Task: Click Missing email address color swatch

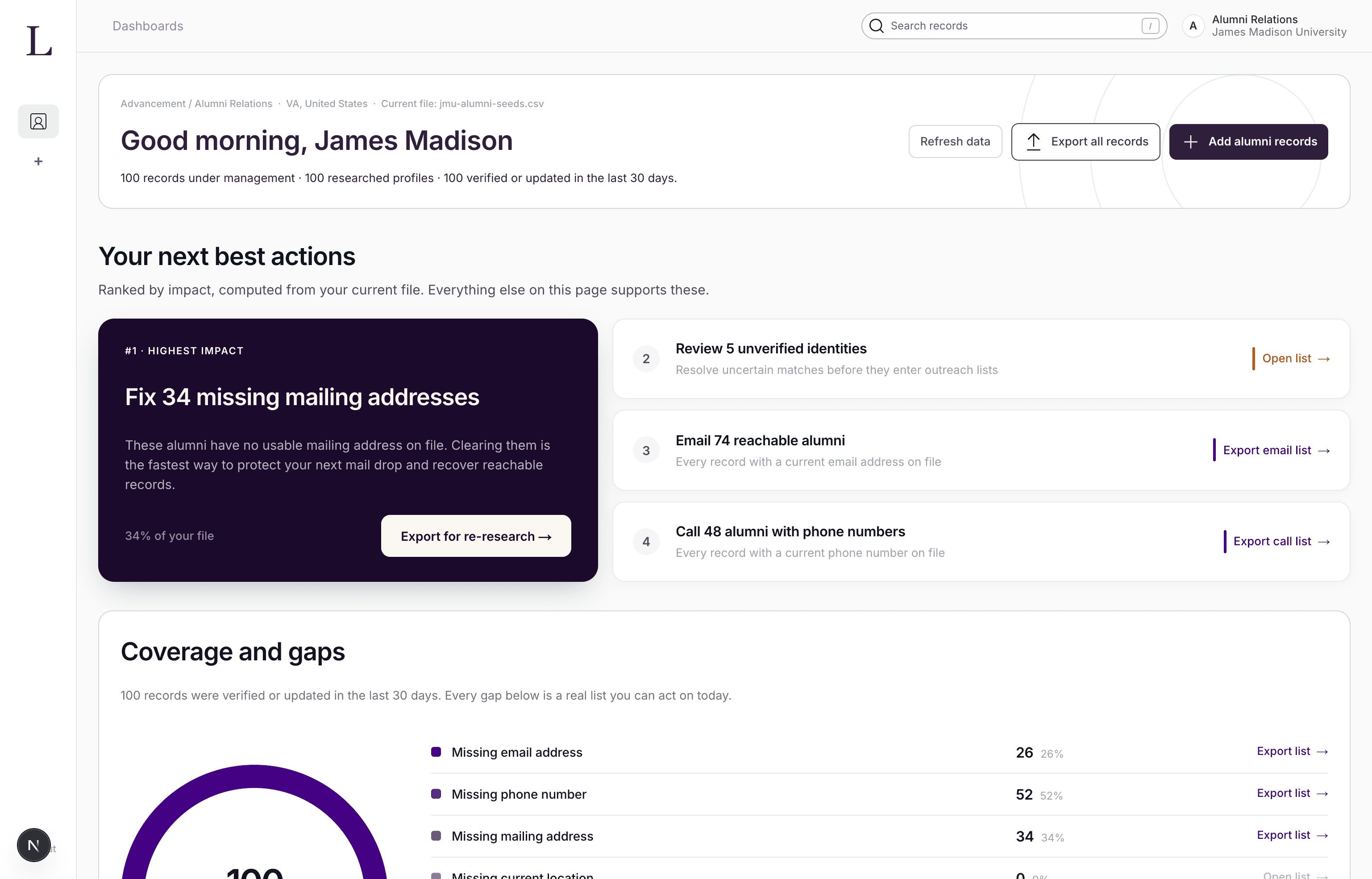Action: [x=436, y=752]
